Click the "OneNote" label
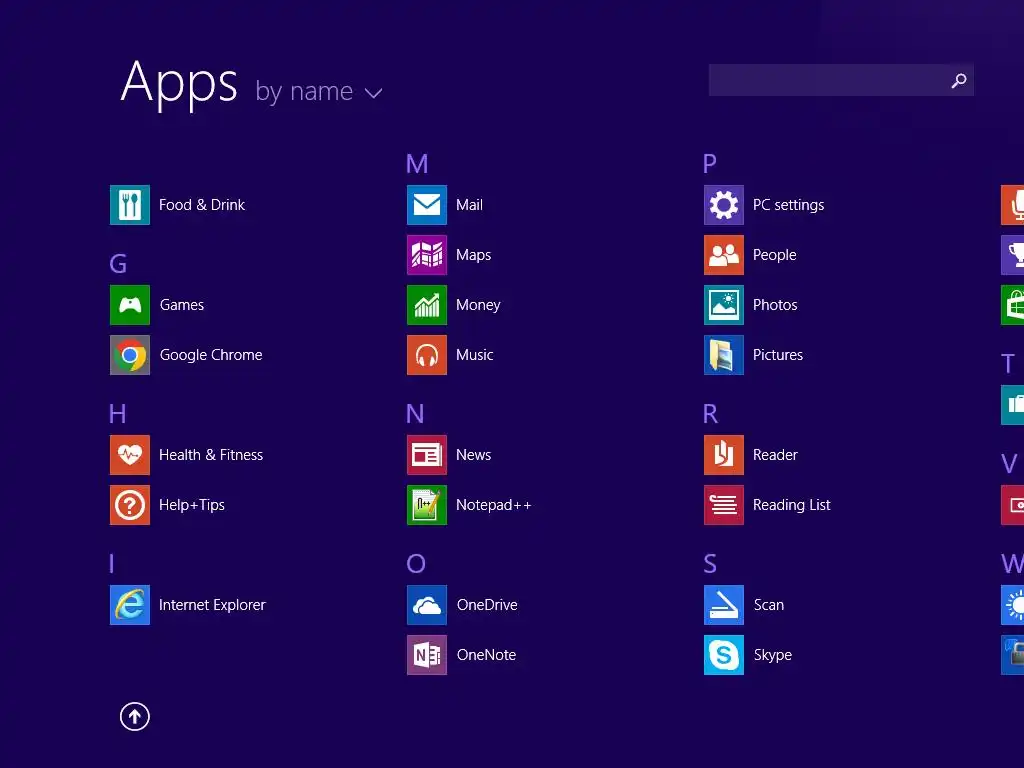Image resolution: width=1024 pixels, height=768 pixels. pyautogui.click(x=487, y=654)
